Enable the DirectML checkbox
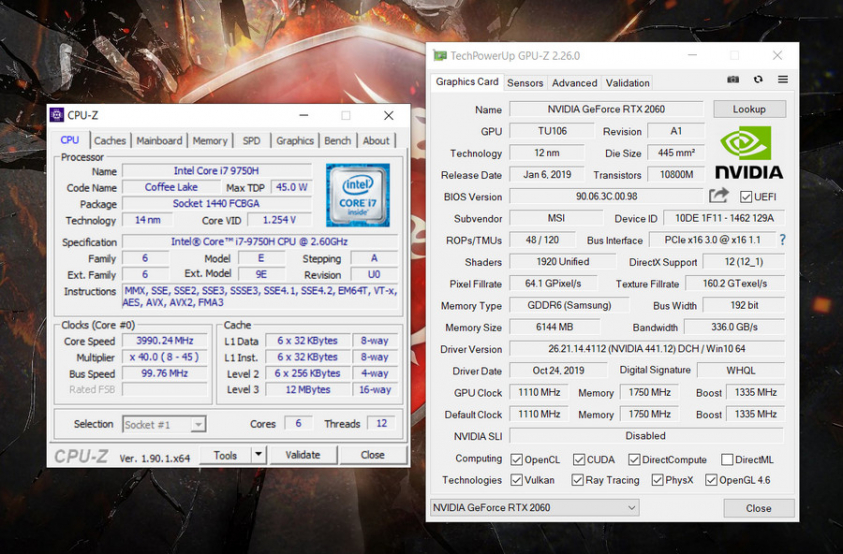Viewport: 843px width, 554px height. (x=727, y=460)
